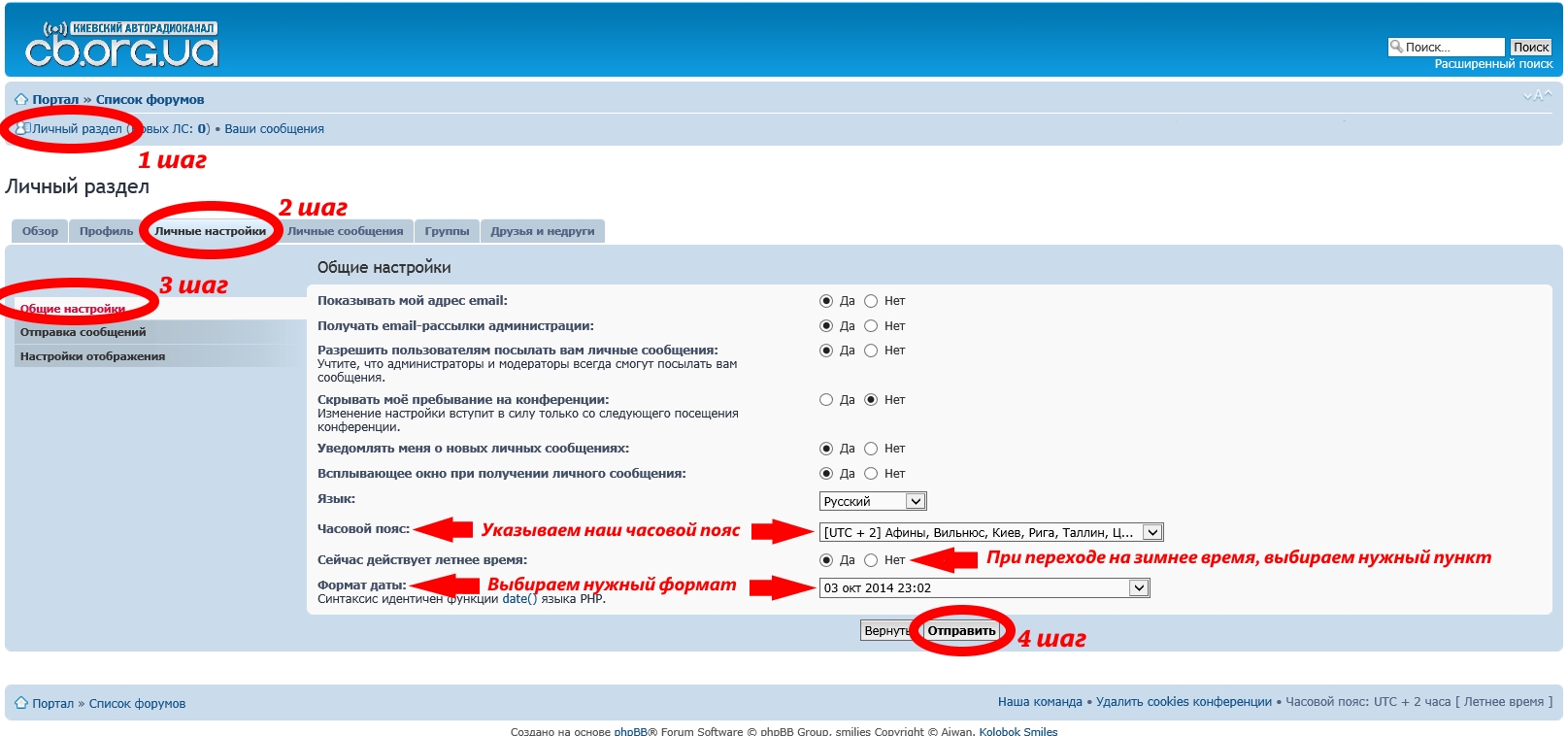
Task: Click the Удалить cookies конференции link
Action: pyautogui.click(x=1184, y=702)
